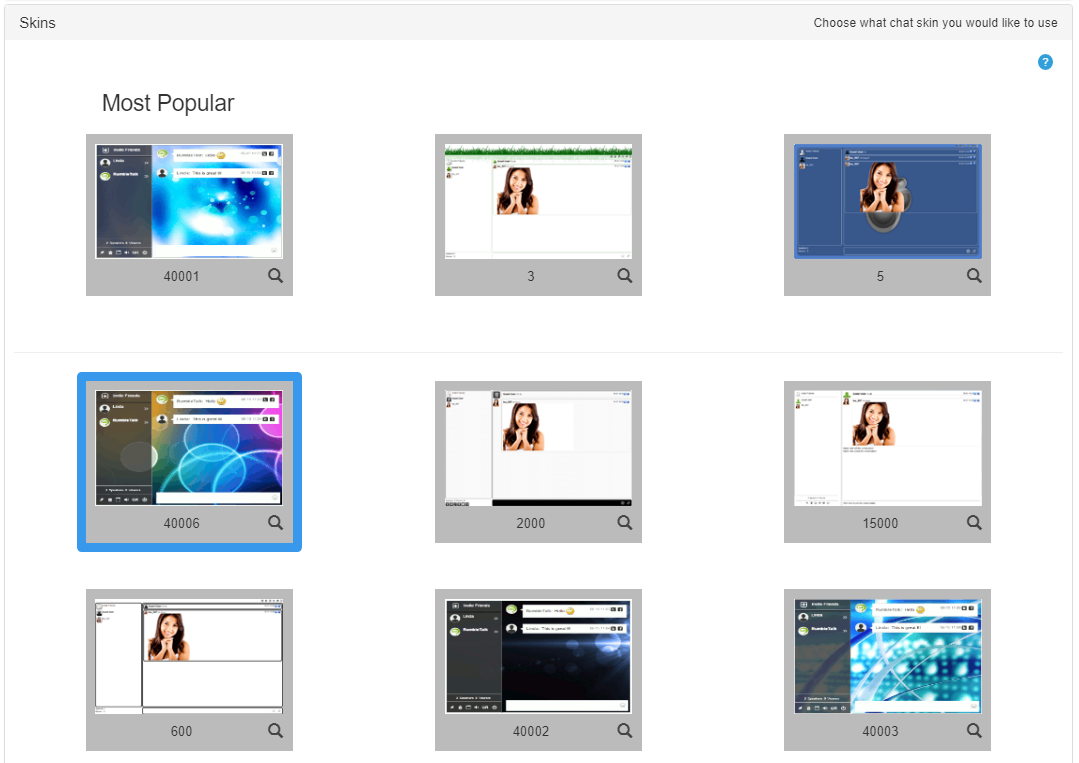
Task: Select skin 2000 thumbnail
Action: click(x=538, y=448)
